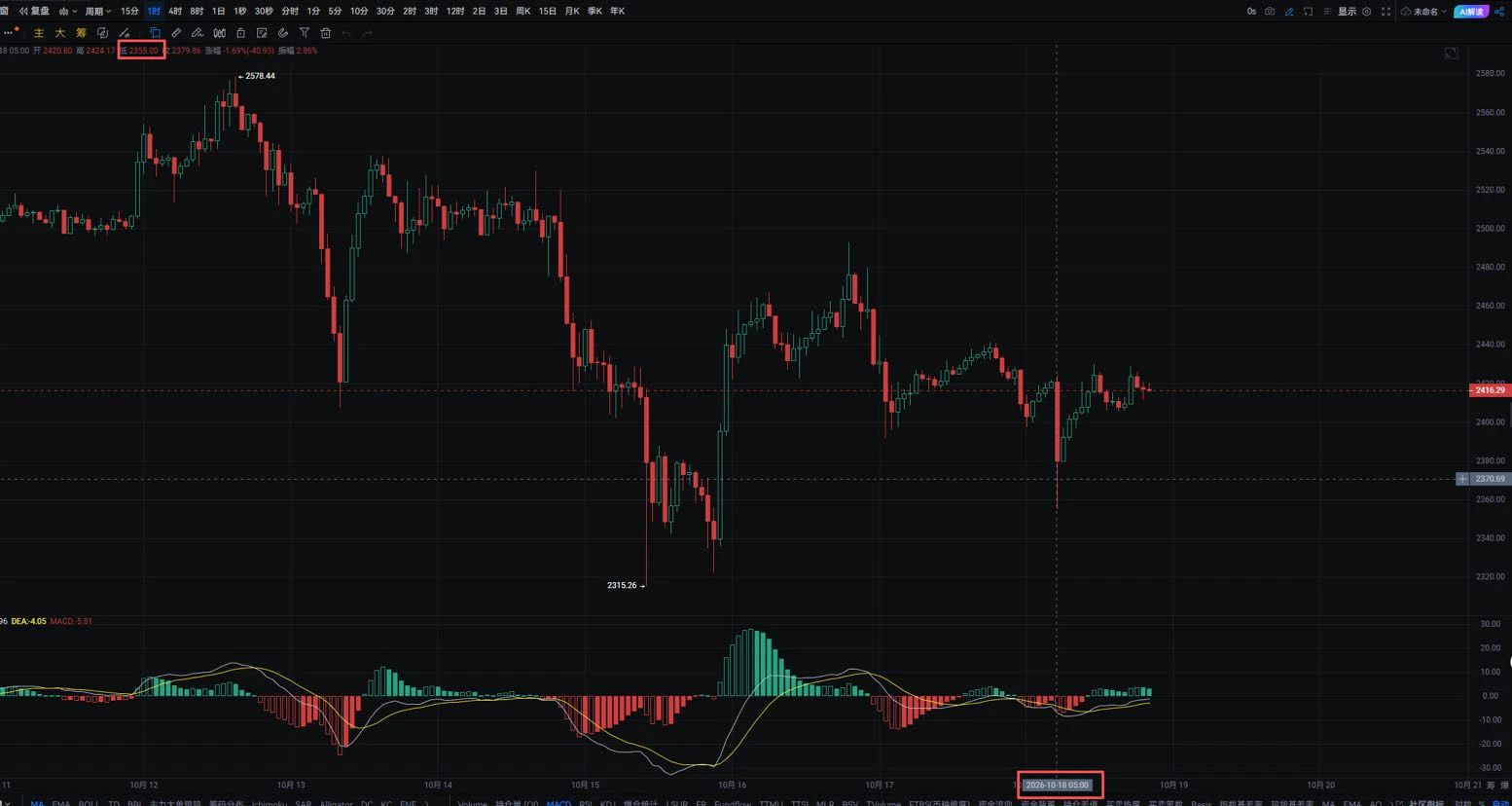Maximize chart pane with expand icon
This screenshot has height=806, width=1512.
pyautogui.click(x=1451, y=53)
